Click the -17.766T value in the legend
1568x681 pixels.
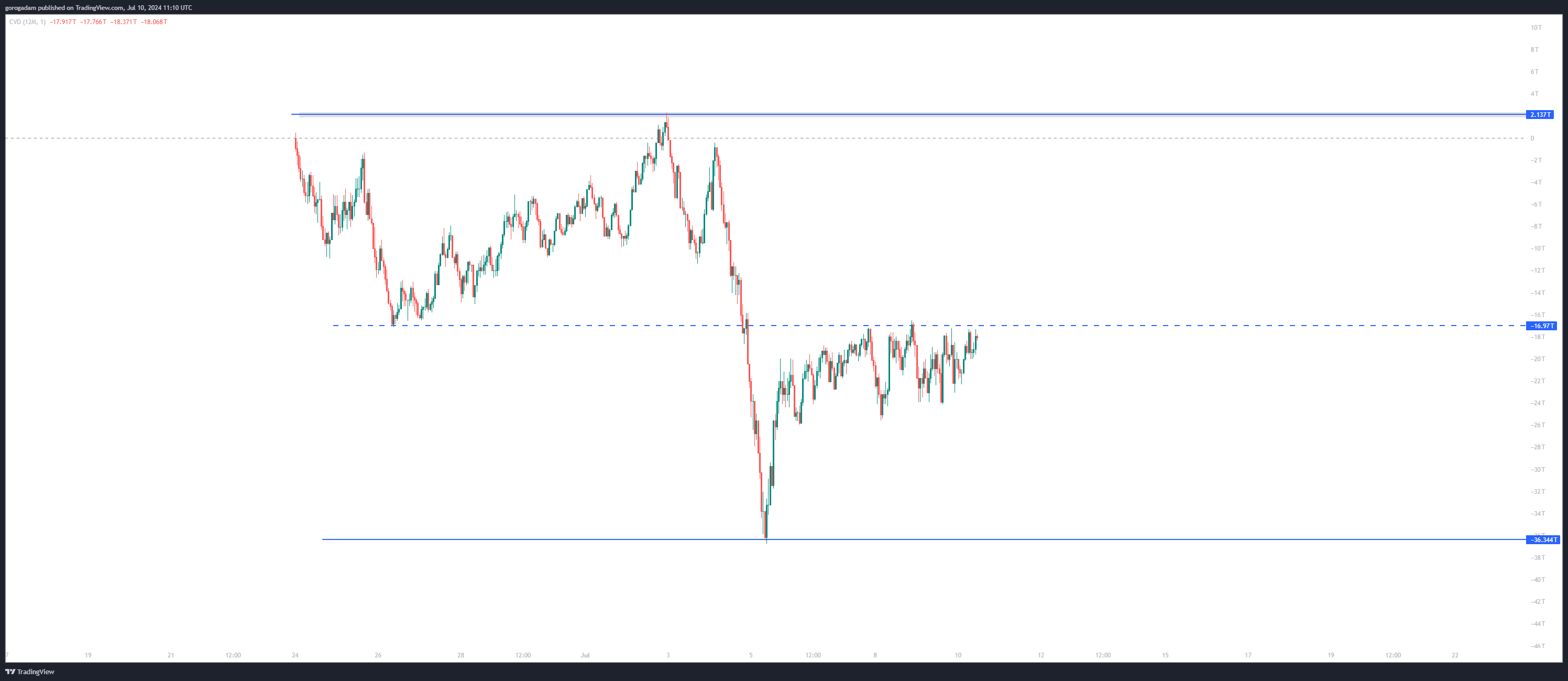tap(93, 22)
